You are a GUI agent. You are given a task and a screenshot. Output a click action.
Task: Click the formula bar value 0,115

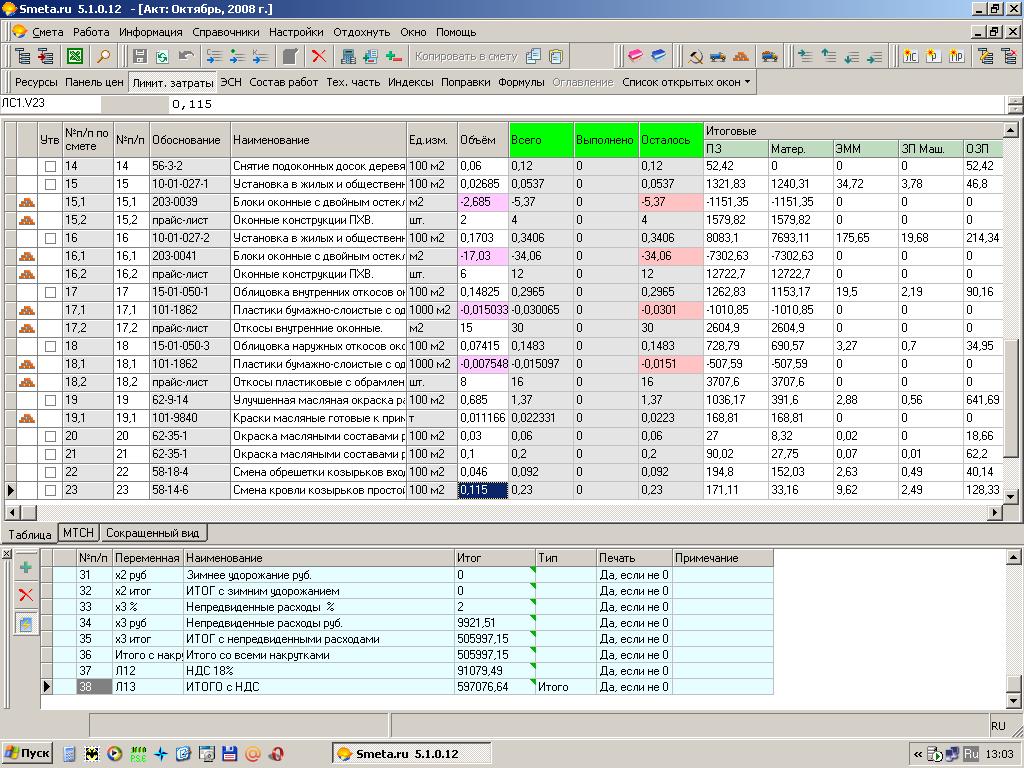point(192,104)
